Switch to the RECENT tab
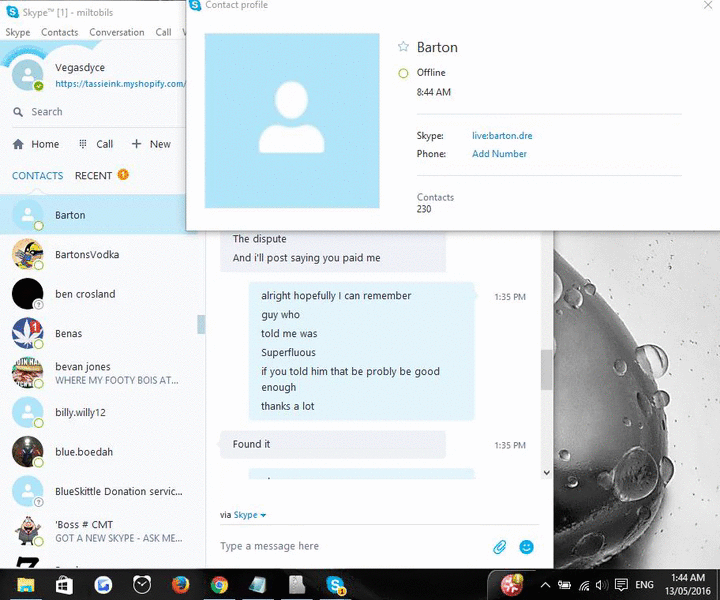Viewport: 720px width, 600px height. [93, 176]
